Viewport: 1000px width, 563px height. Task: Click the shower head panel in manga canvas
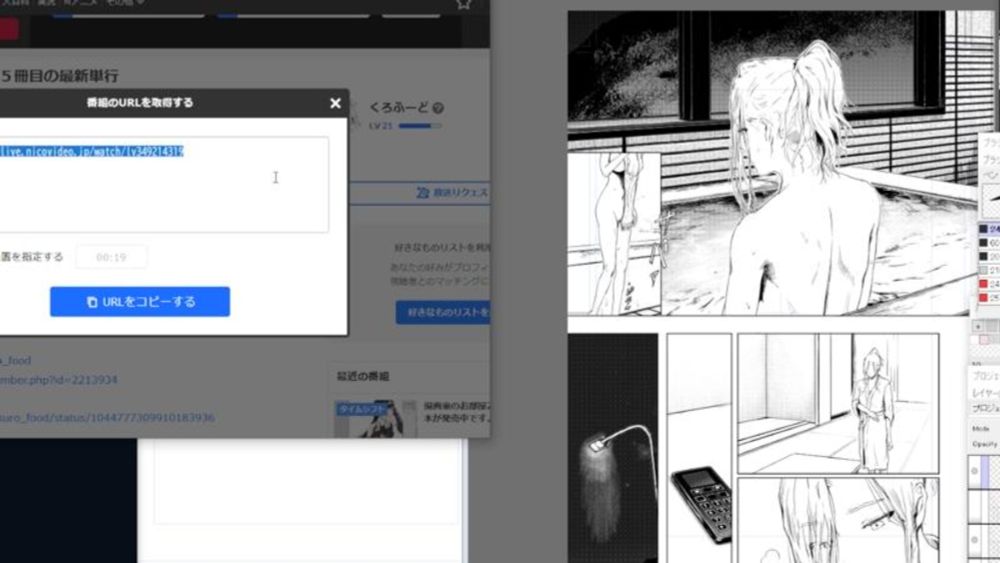[x=613, y=448]
